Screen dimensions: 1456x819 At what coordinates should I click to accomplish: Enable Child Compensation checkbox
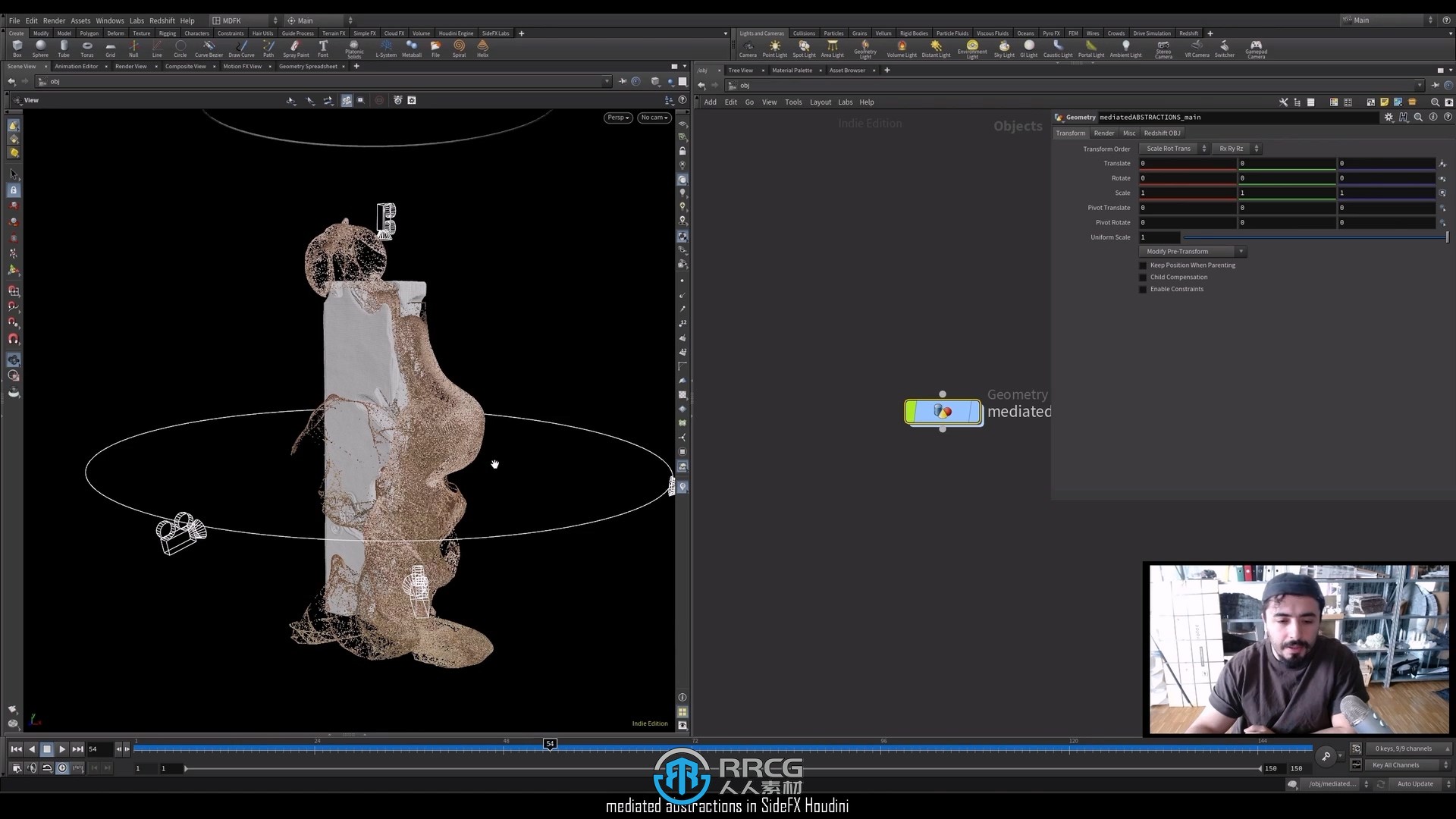tap(1143, 277)
